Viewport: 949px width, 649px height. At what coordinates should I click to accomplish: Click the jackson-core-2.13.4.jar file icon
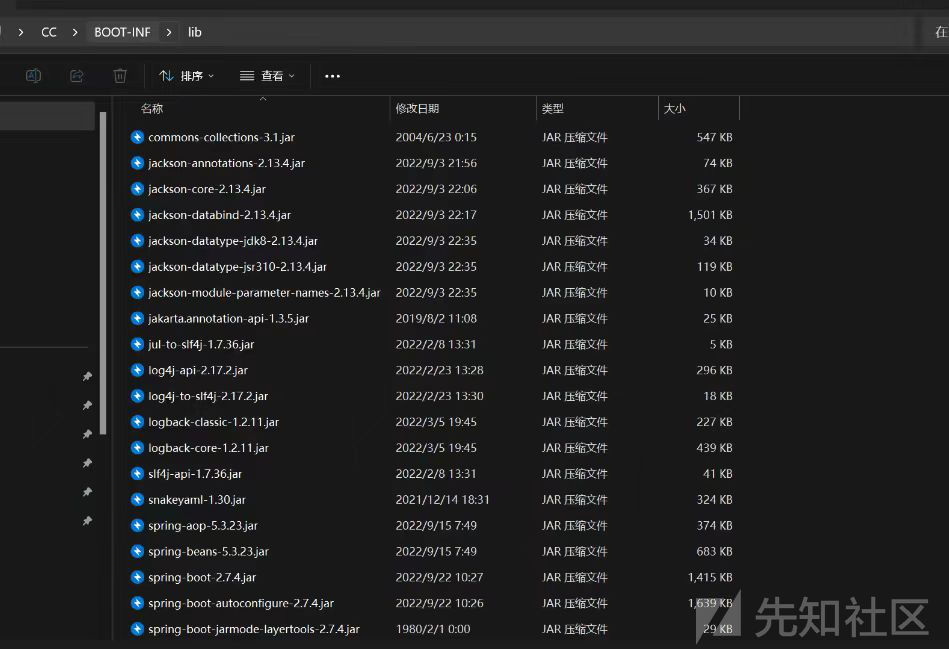[137, 189]
